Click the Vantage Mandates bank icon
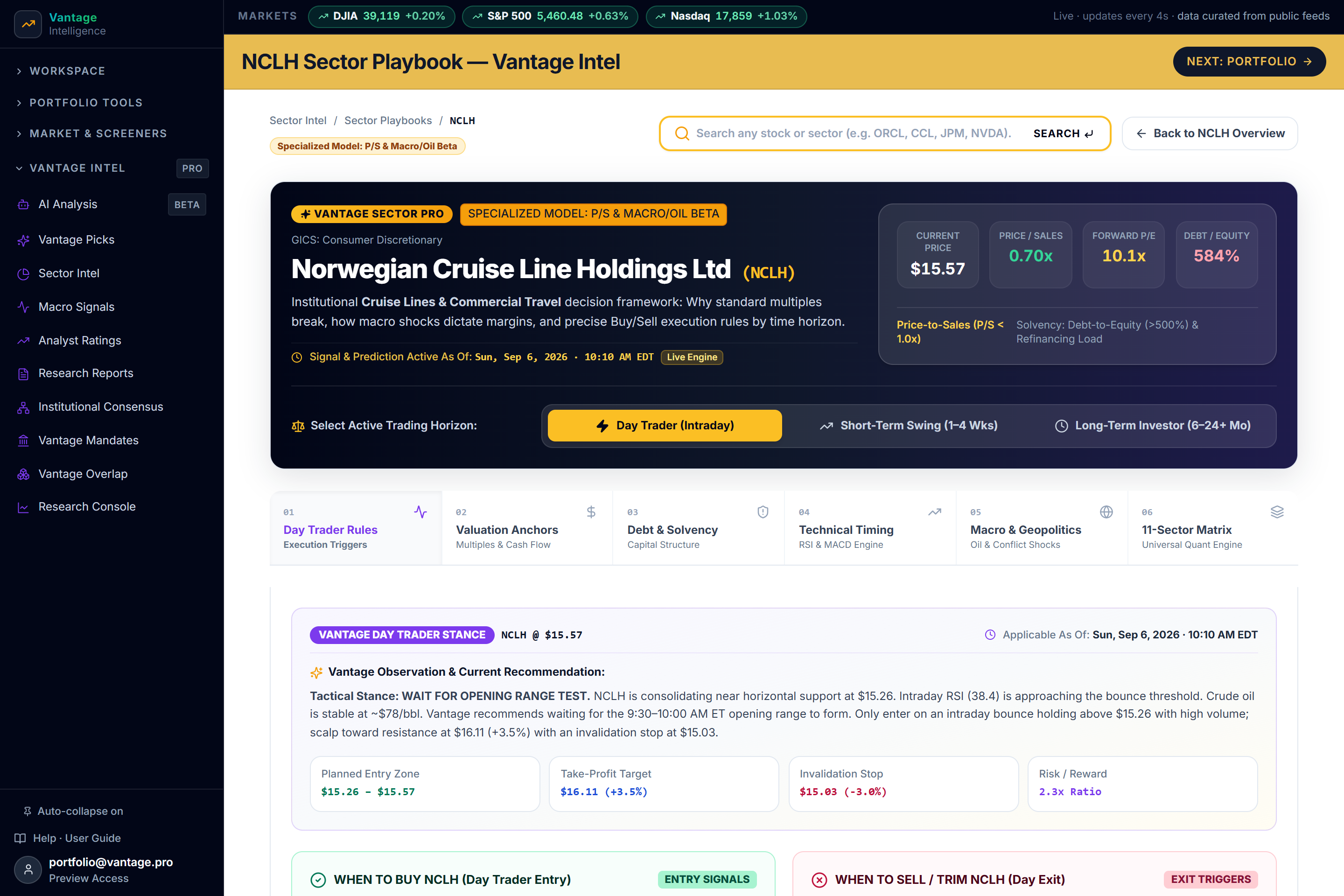The image size is (1344, 896). [23, 441]
